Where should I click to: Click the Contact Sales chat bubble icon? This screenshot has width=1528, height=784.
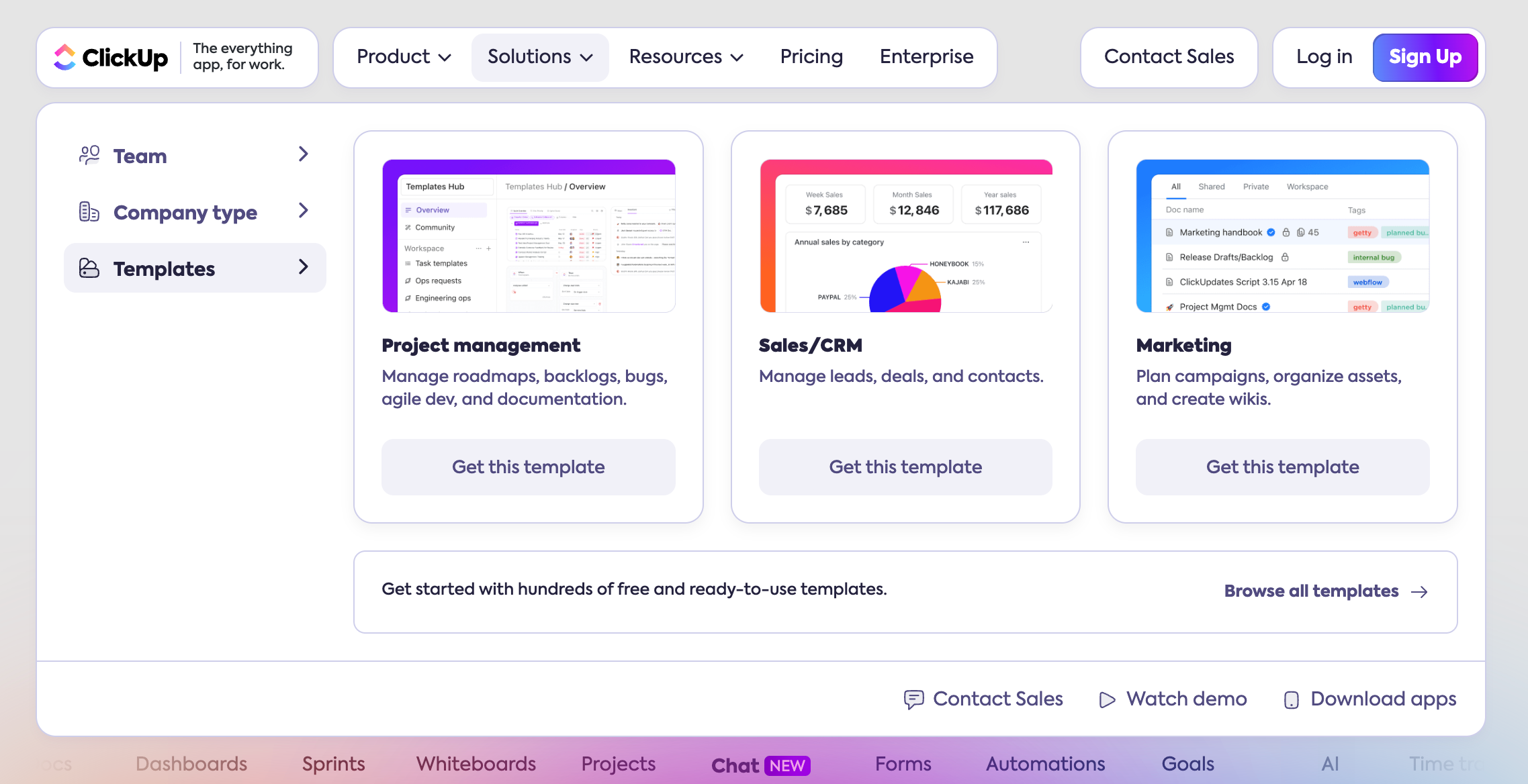[x=913, y=699]
